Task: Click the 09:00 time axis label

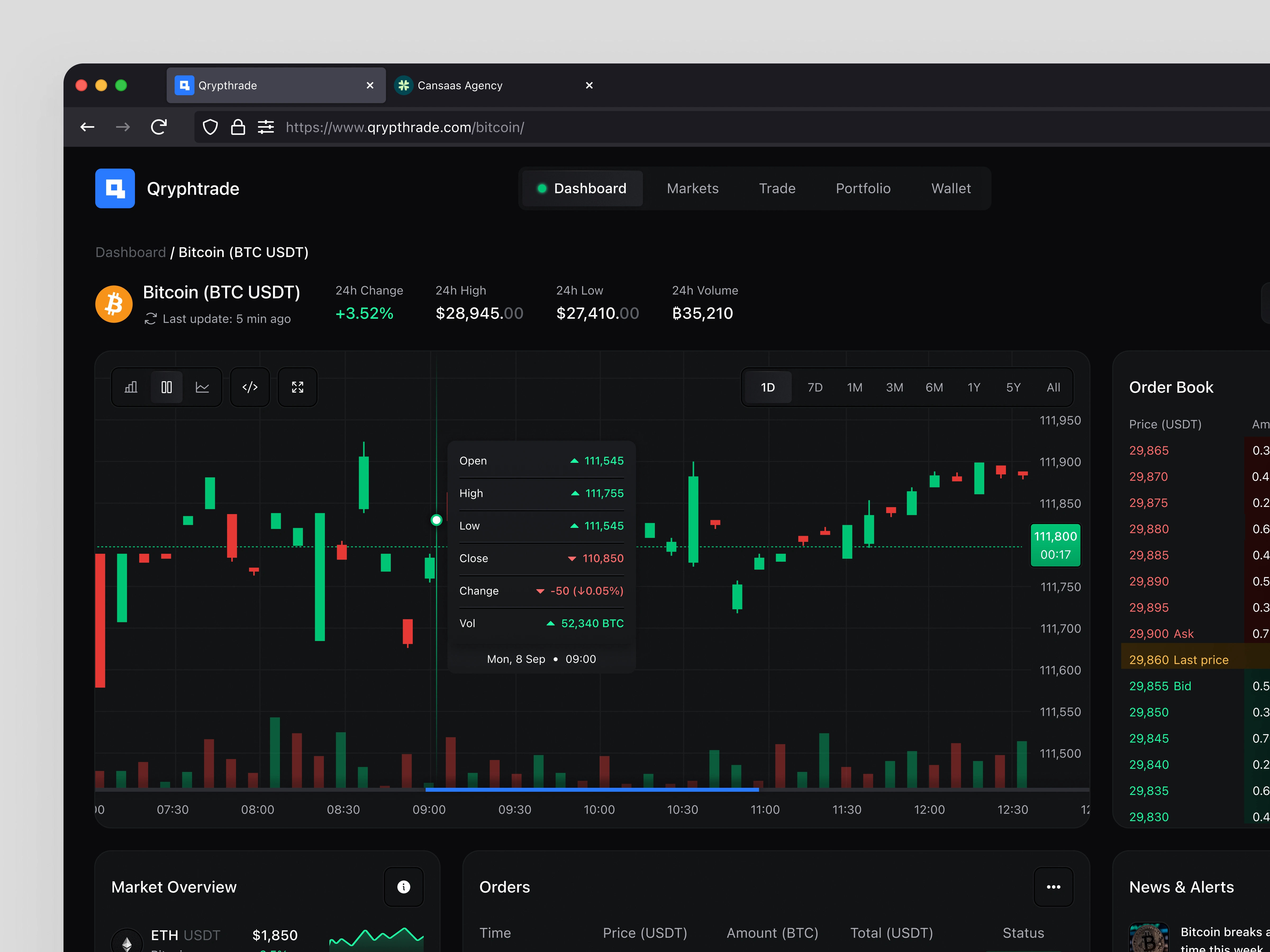Action: 429,810
